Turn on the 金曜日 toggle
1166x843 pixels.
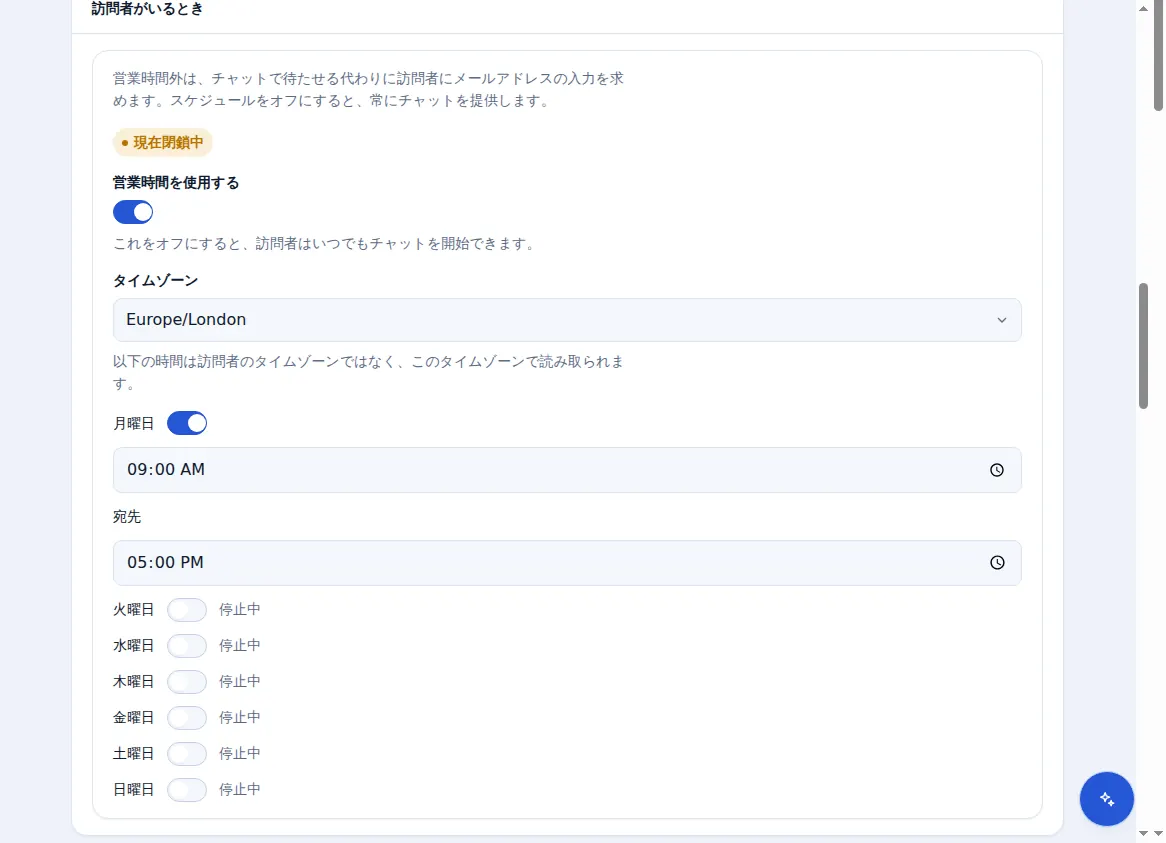tap(187, 717)
